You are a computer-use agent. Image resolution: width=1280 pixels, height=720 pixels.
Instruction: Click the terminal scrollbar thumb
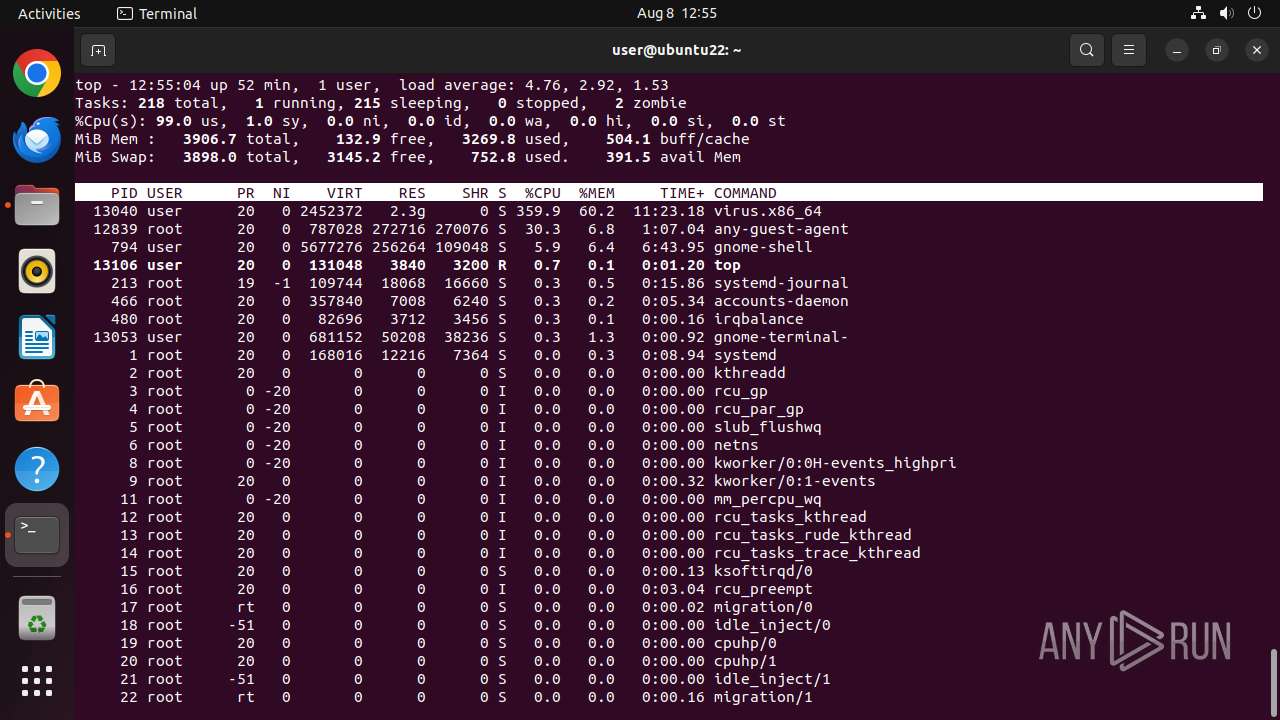(x=1273, y=683)
